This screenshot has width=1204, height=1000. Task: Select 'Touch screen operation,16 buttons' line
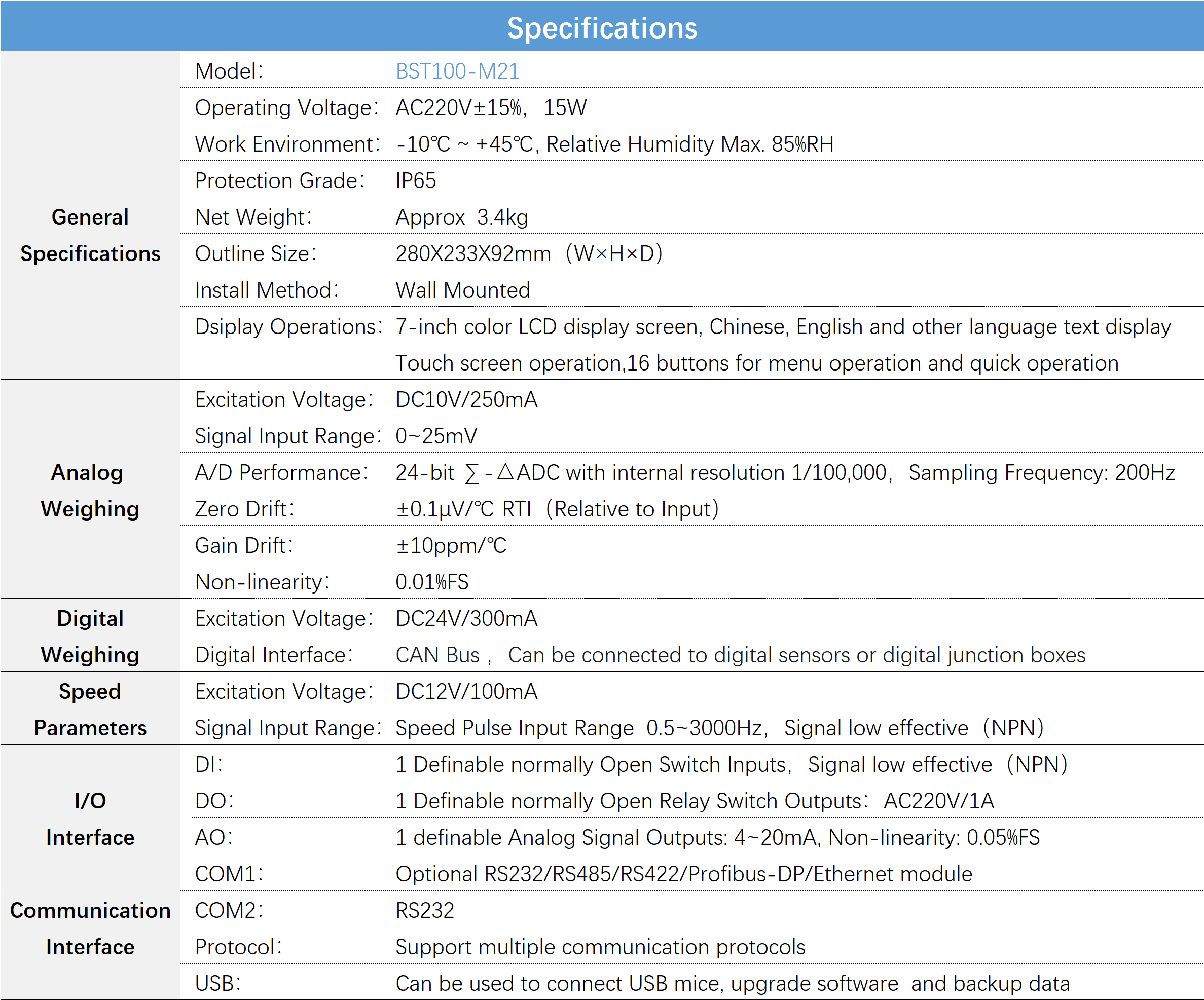[x=757, y=363]
